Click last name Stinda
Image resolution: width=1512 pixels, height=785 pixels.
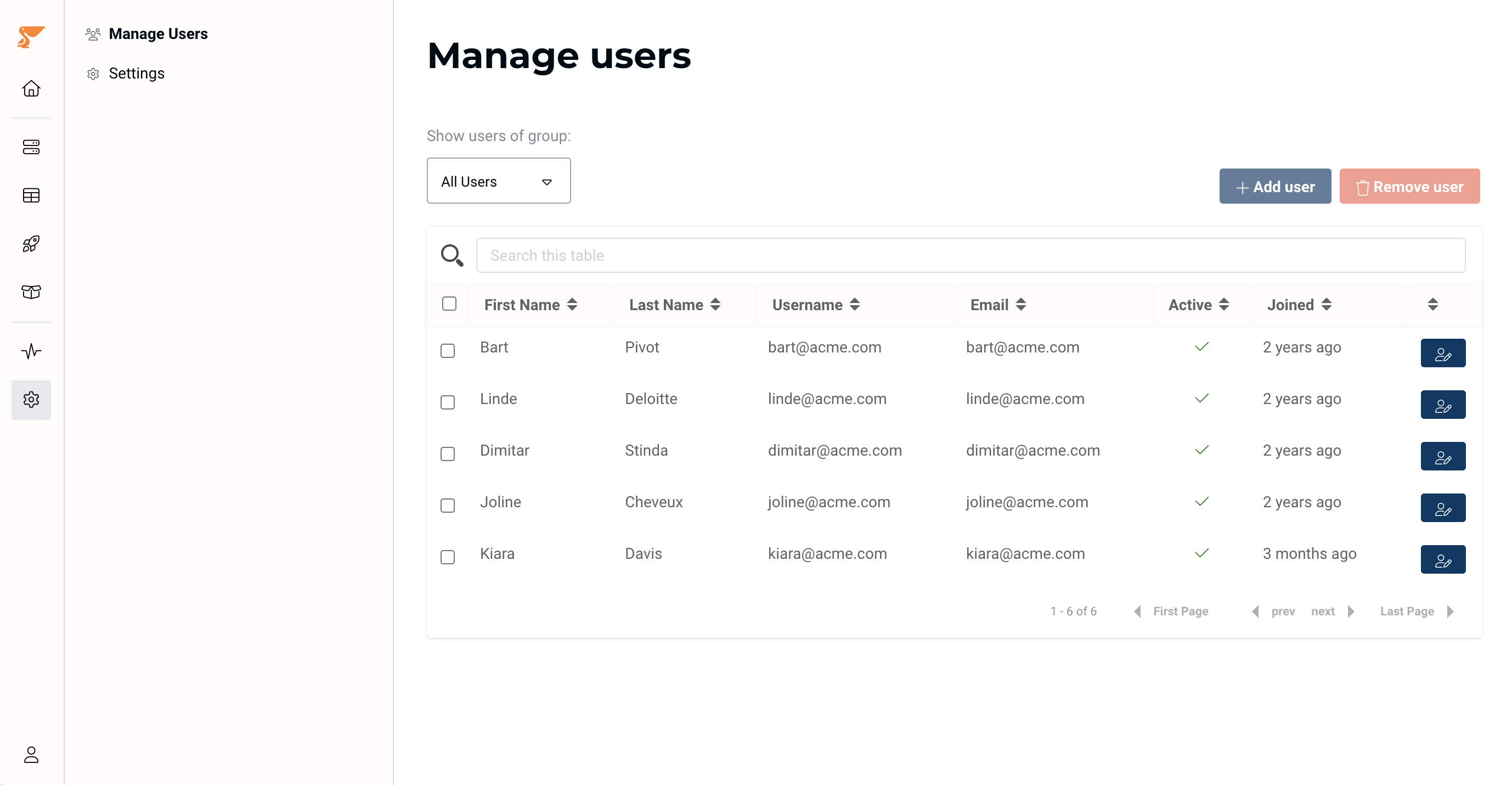tap(646, 451)
